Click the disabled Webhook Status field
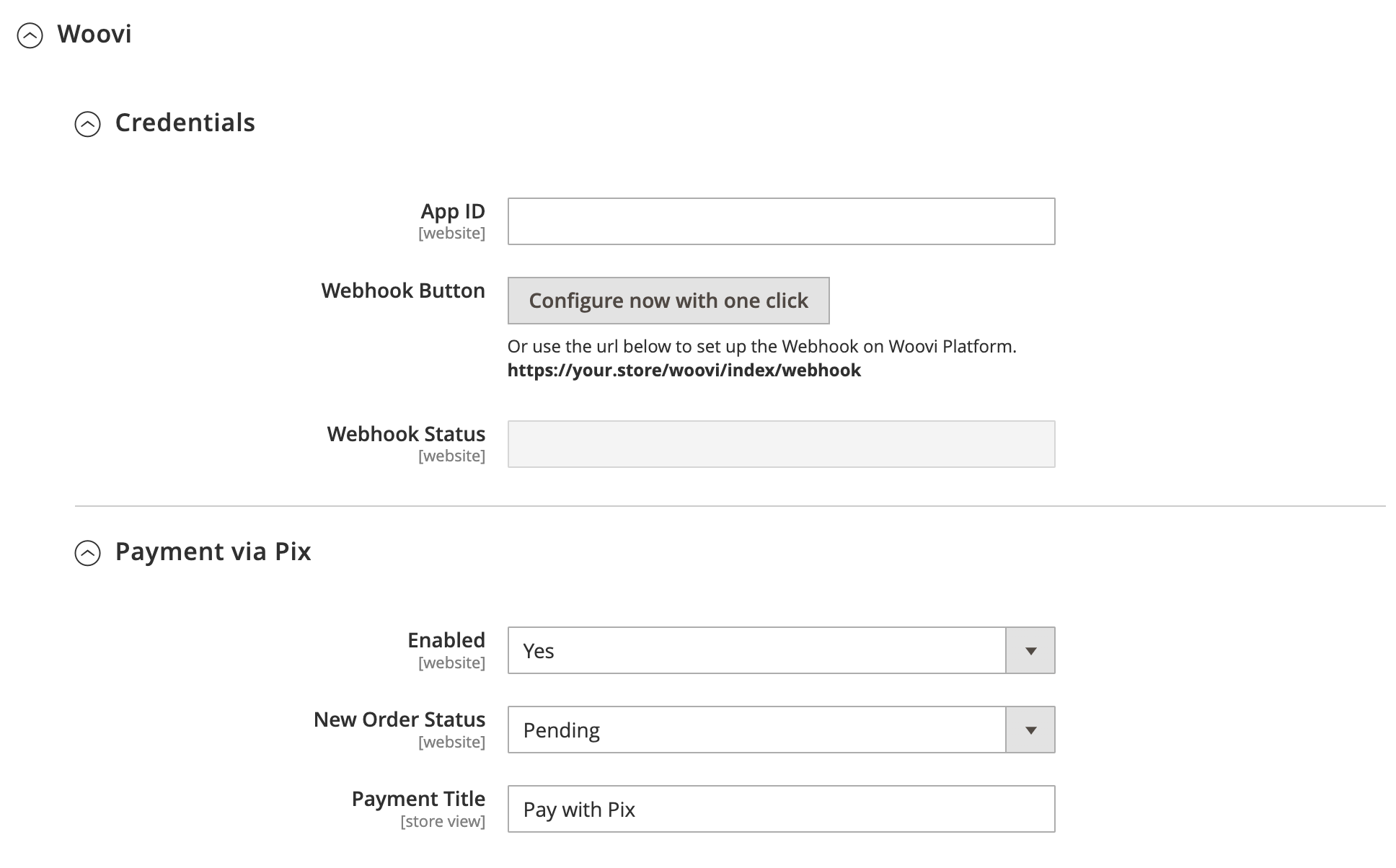The image size is (1396, 868). click(x=781, y=444)
